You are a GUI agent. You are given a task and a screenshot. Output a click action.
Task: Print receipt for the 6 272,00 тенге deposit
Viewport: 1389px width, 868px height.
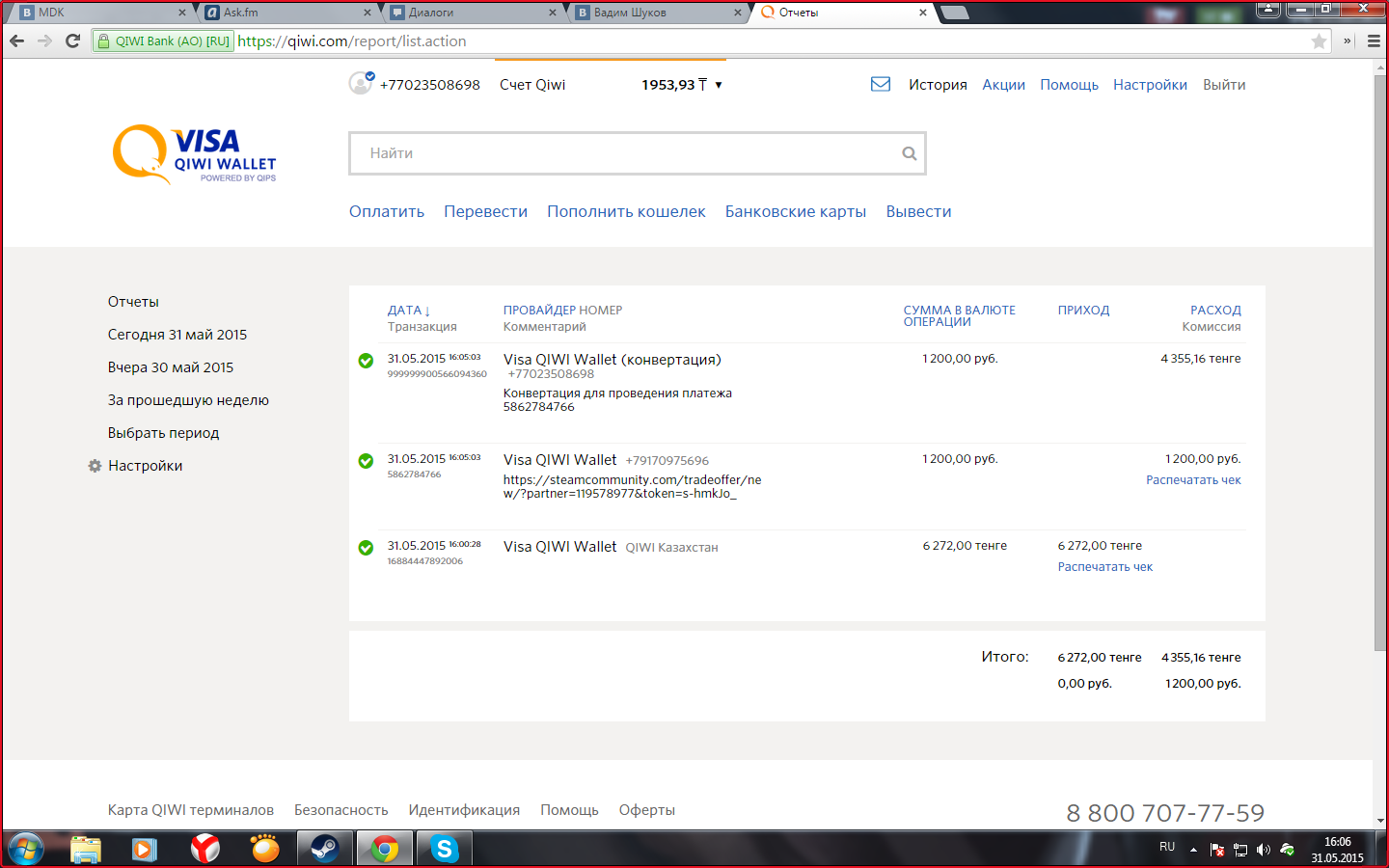(1105, 567)
